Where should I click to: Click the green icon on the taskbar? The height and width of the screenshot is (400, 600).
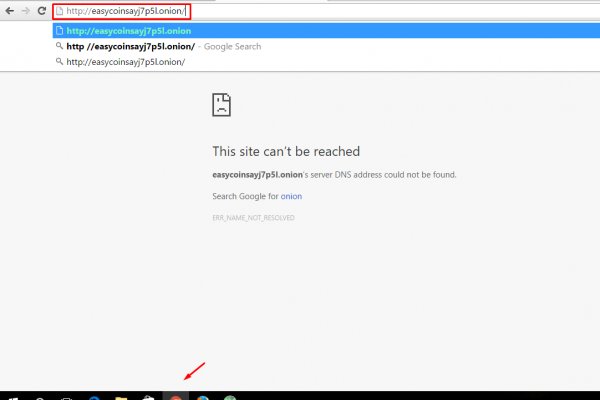coord(230,397)
